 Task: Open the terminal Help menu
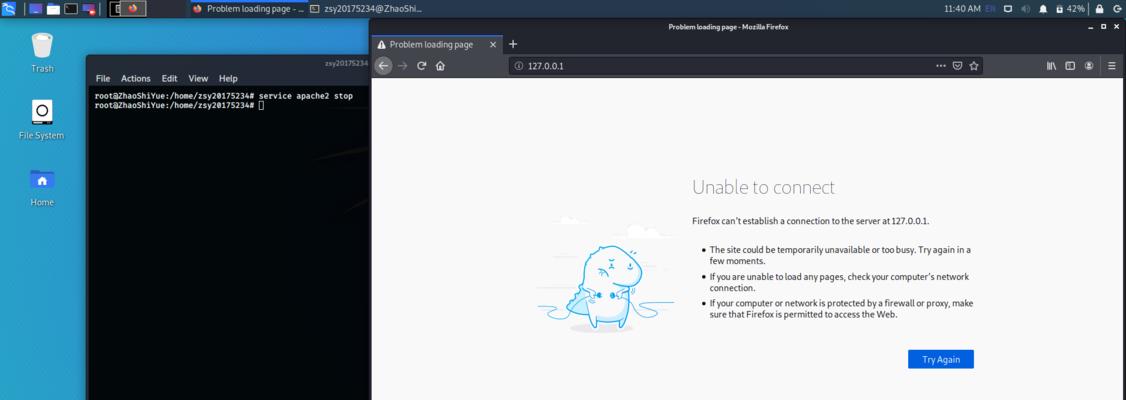(x=228, y=78)
